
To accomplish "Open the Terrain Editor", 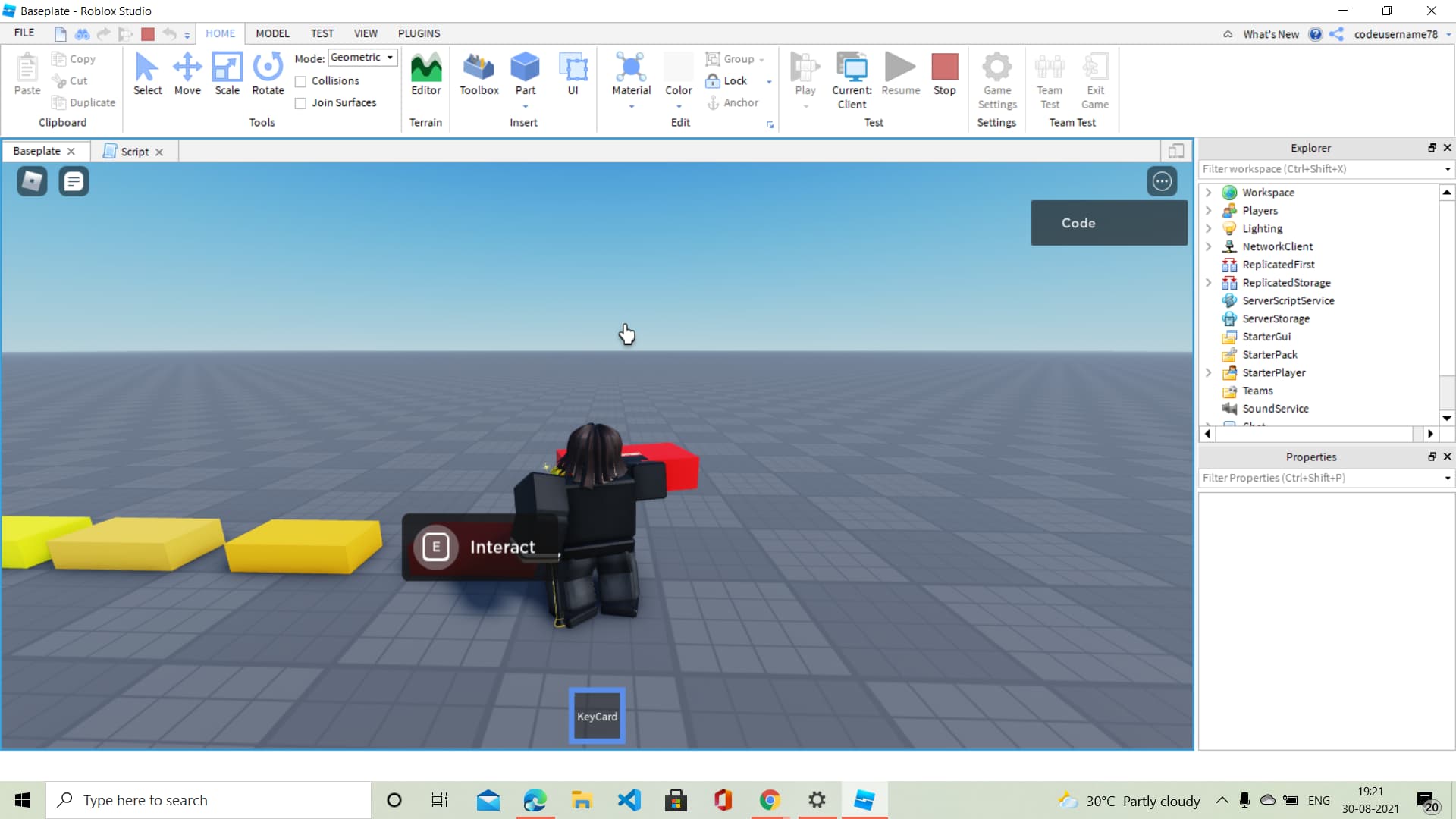I will 425,74.
